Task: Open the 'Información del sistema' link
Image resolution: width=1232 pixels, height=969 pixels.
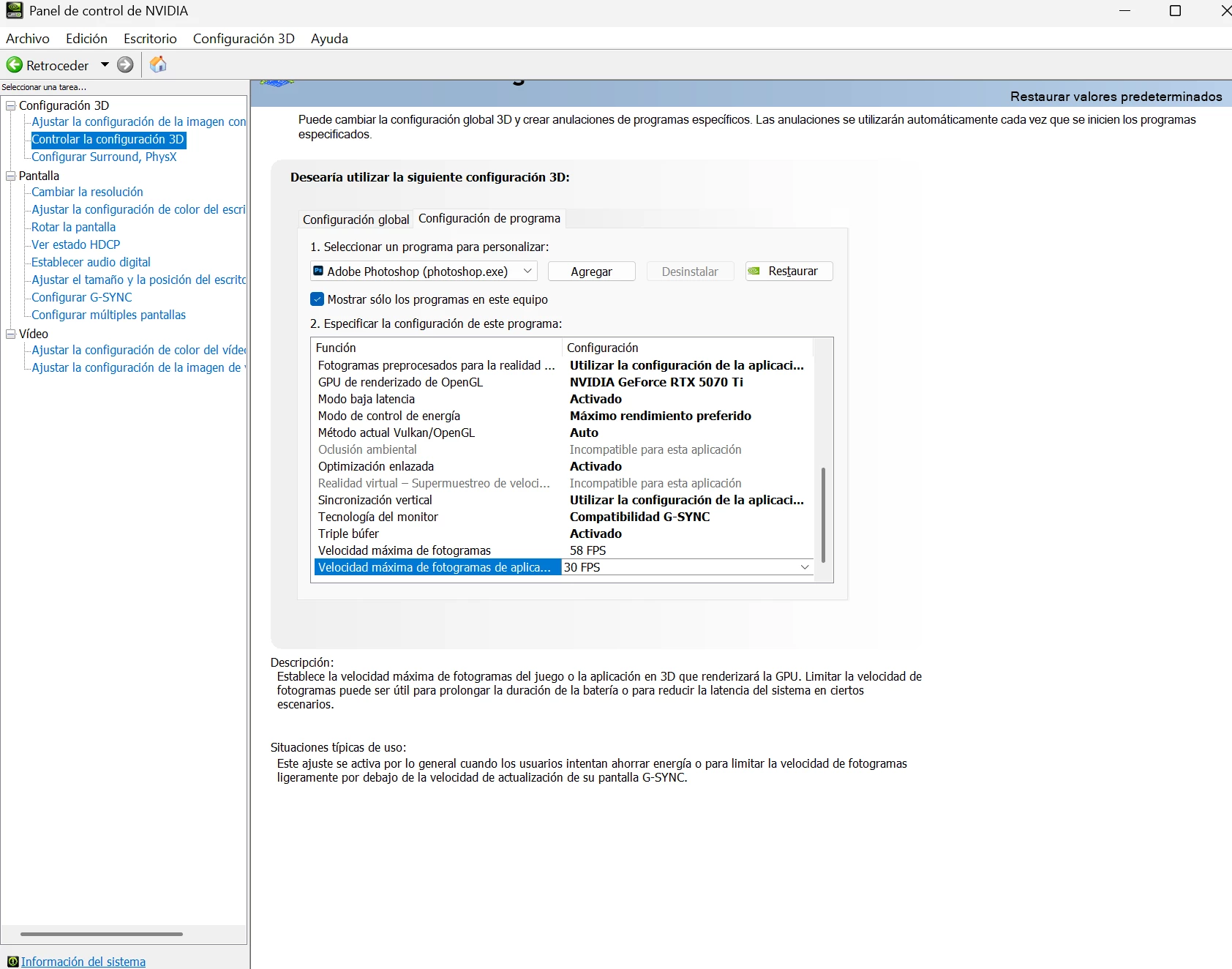Action: click(x=83, y=962)
